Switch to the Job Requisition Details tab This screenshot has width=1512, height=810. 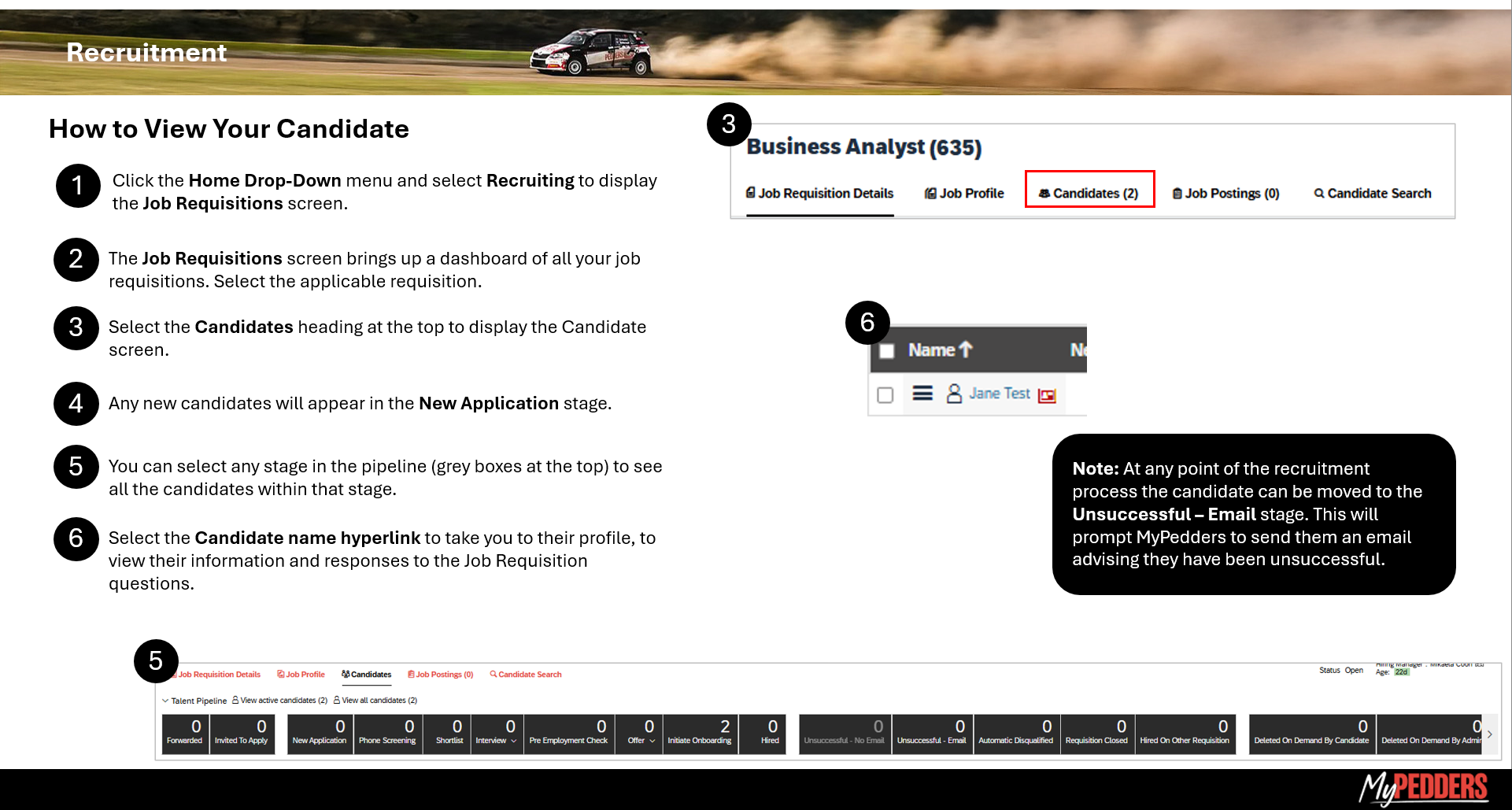[819, 194]
